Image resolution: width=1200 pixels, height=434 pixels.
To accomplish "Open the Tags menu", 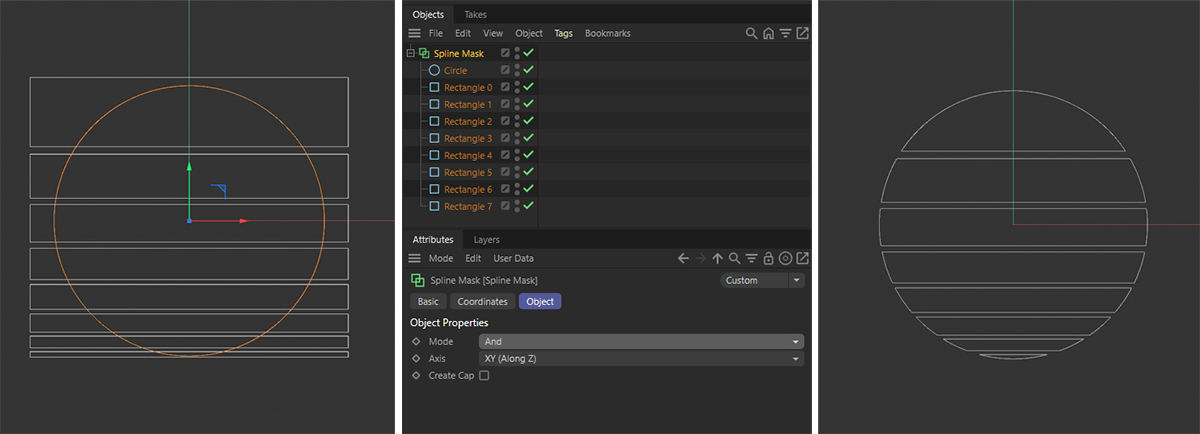I will tap(564, 33).
